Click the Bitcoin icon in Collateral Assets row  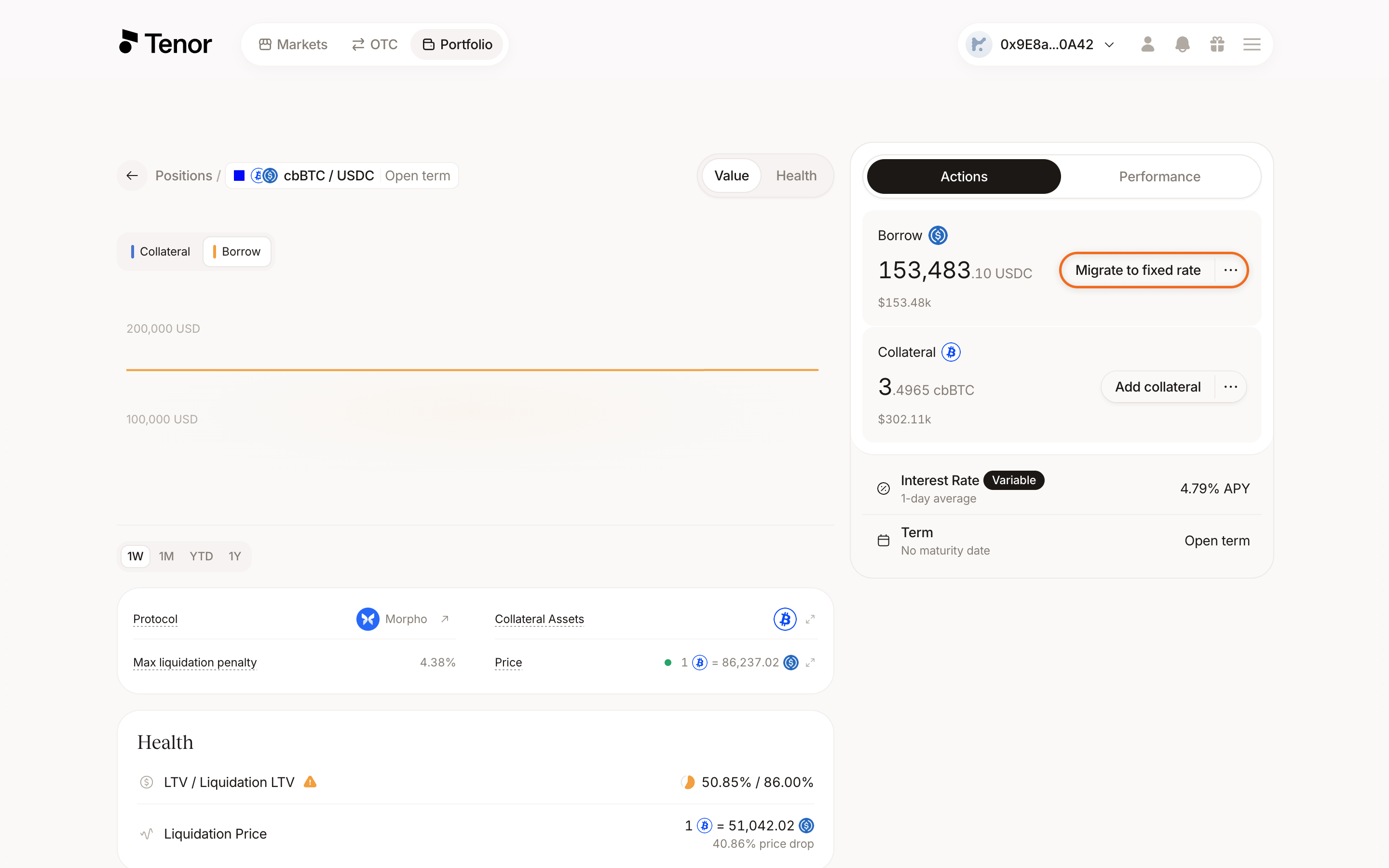coord(785,619)
